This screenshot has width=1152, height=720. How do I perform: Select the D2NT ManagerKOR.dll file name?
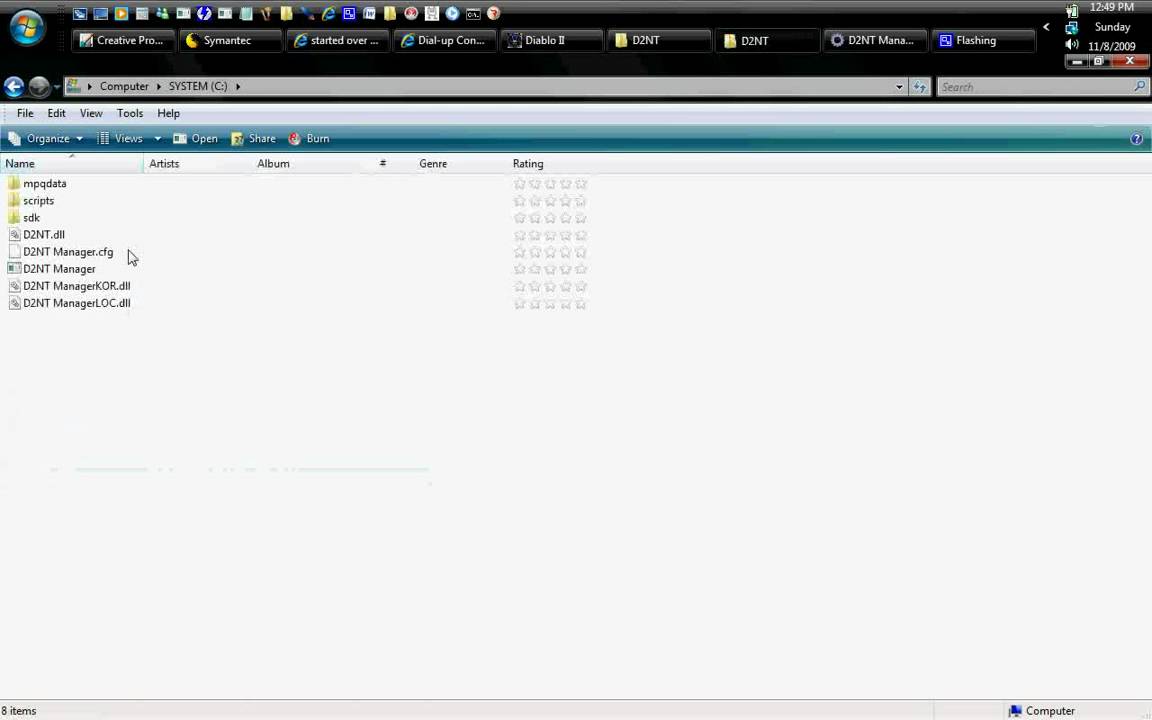pos(76,286)
